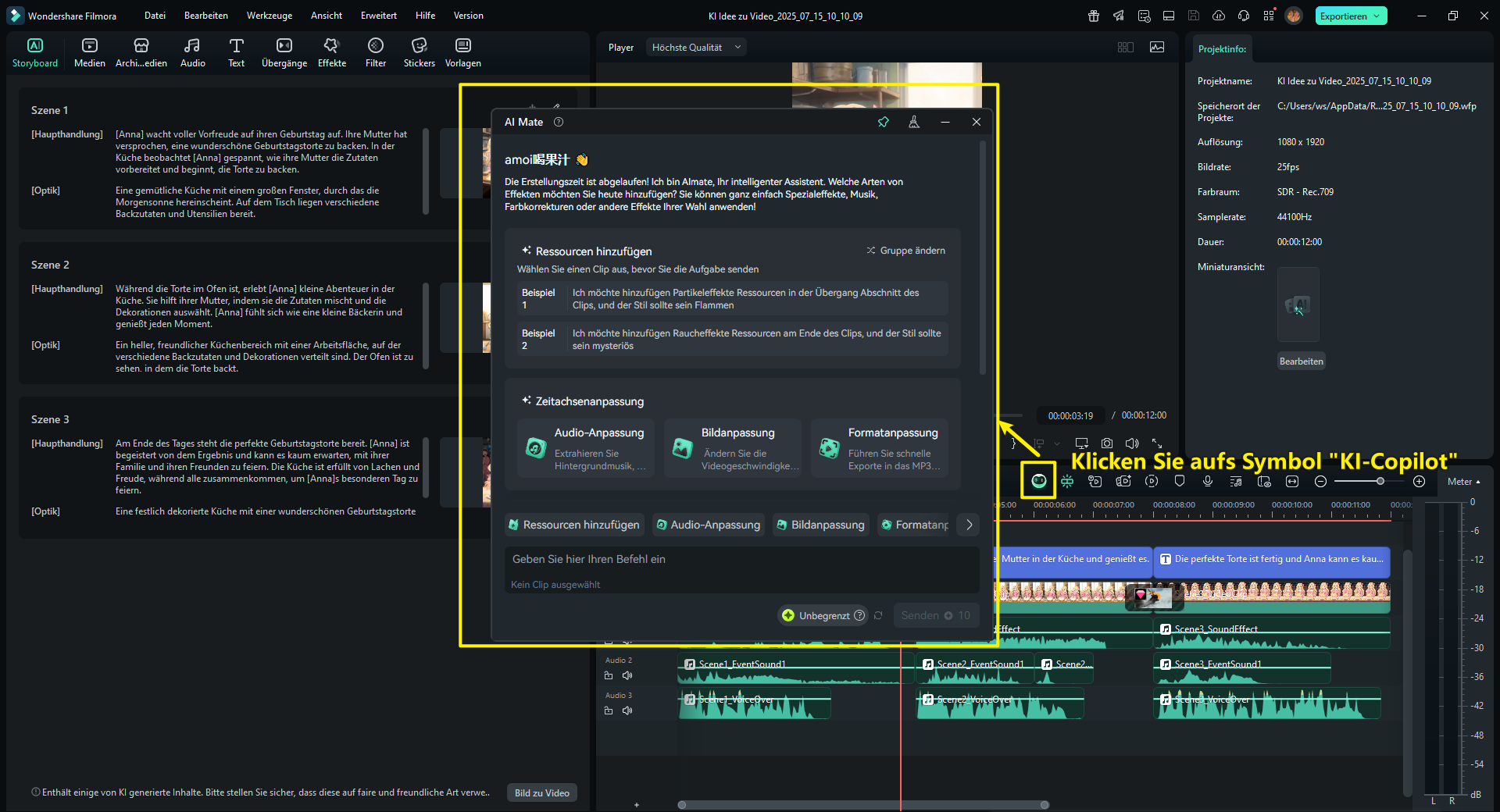The image size is (1500, 812).
Task: Mute the Audio 3 track speaker
Action: tap(627, 710)
